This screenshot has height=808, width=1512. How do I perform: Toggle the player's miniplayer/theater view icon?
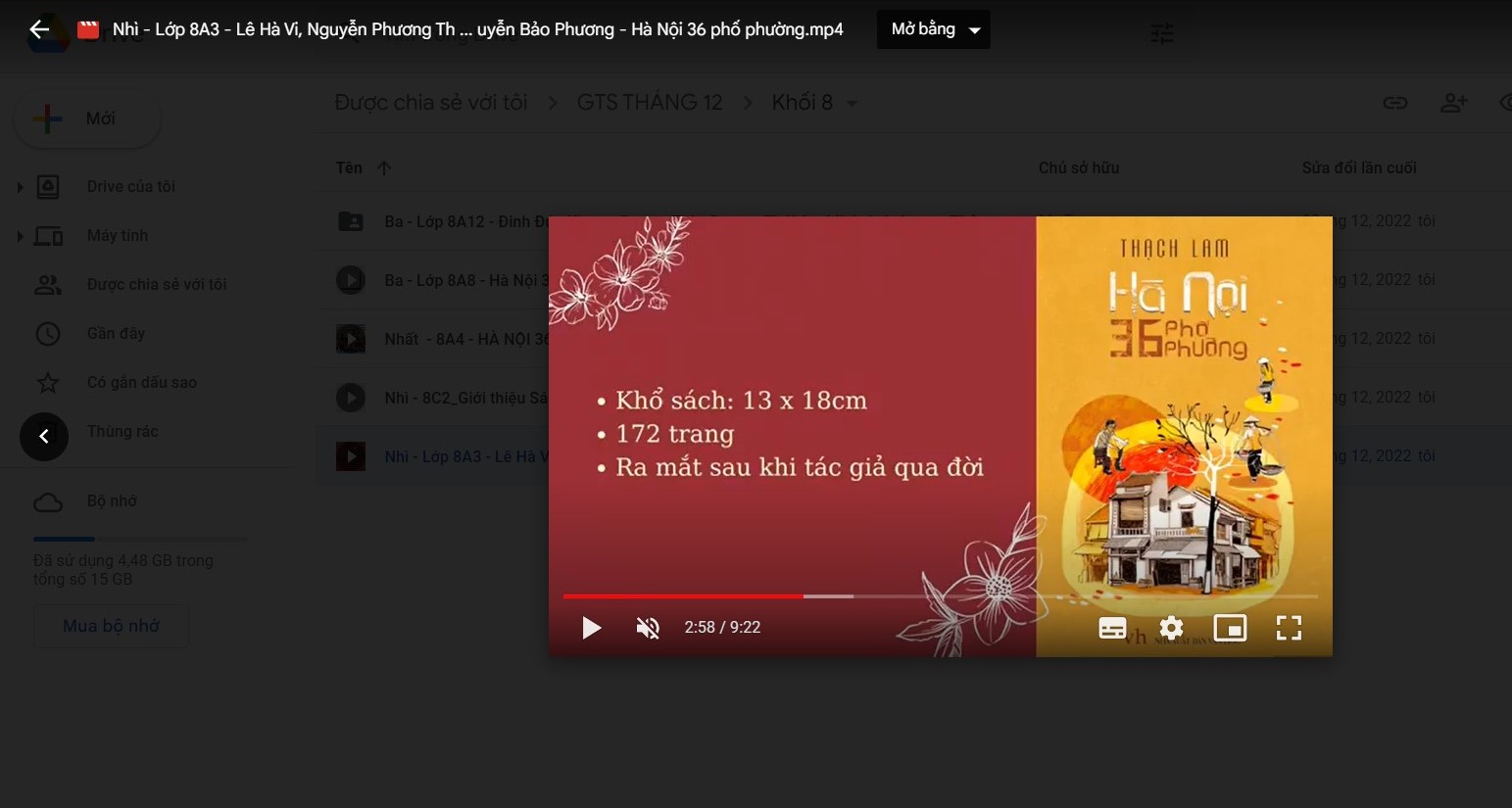[1230, 628]
